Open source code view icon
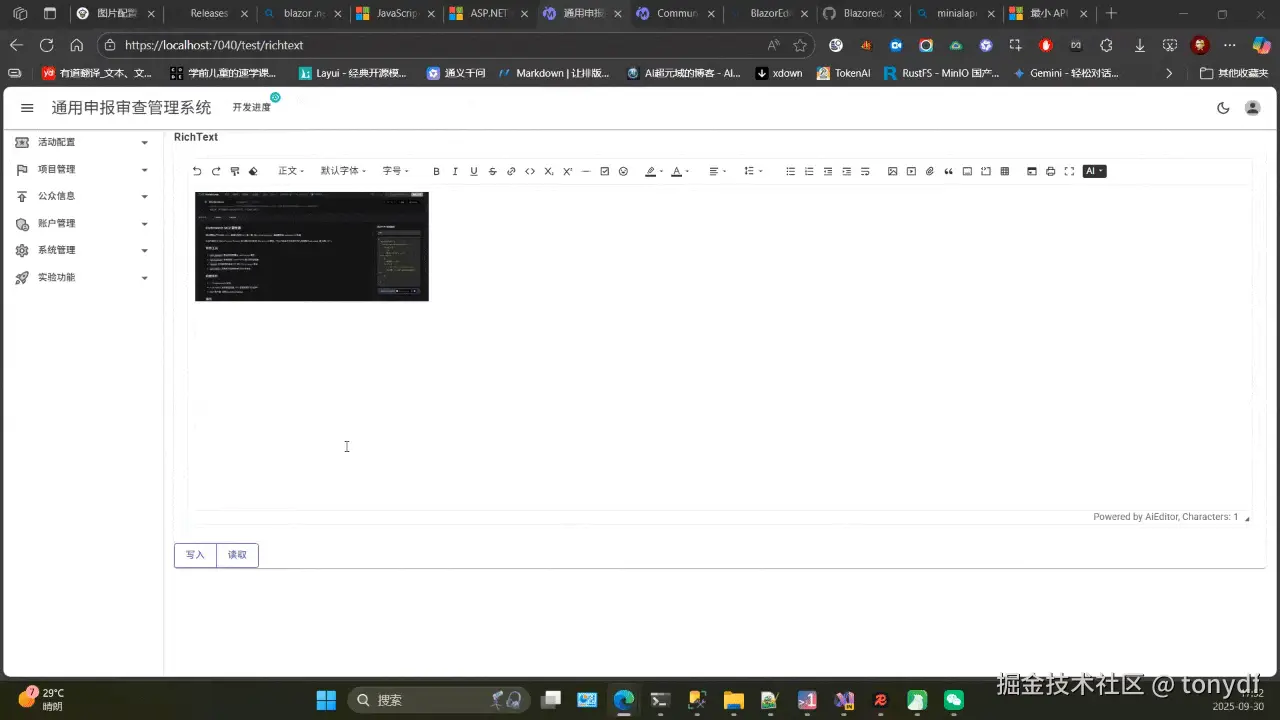Image resolution: width=1280 pixels, height=720 pixels. (1032, 171)
